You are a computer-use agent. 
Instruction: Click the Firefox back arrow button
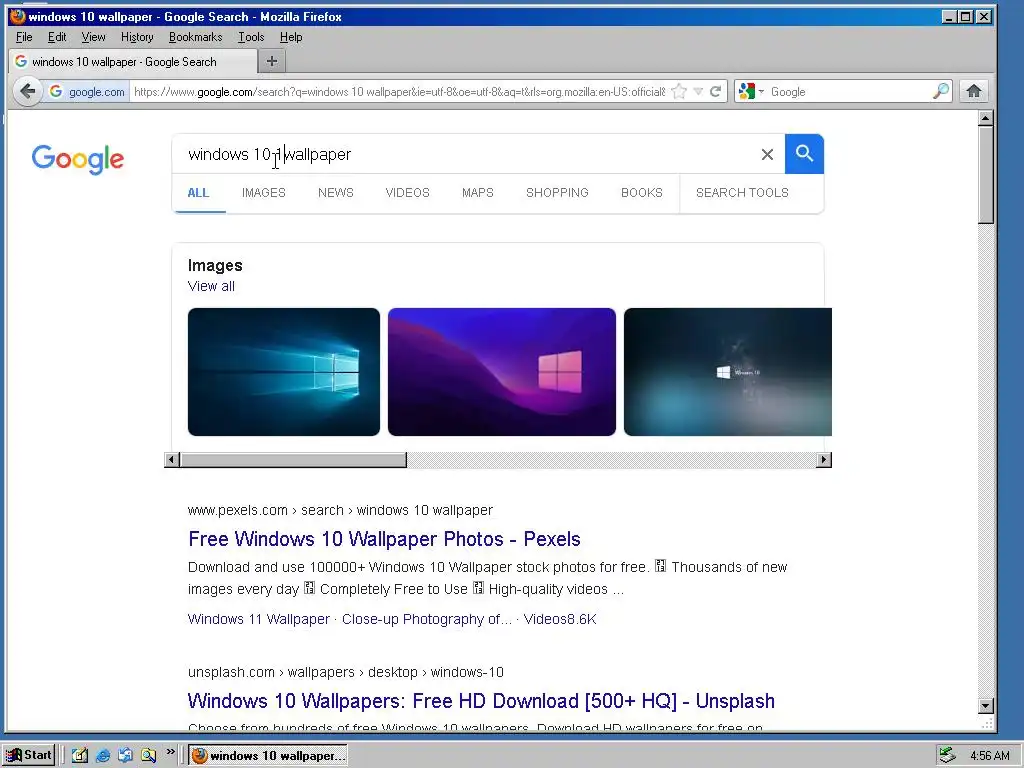(27, 91)
